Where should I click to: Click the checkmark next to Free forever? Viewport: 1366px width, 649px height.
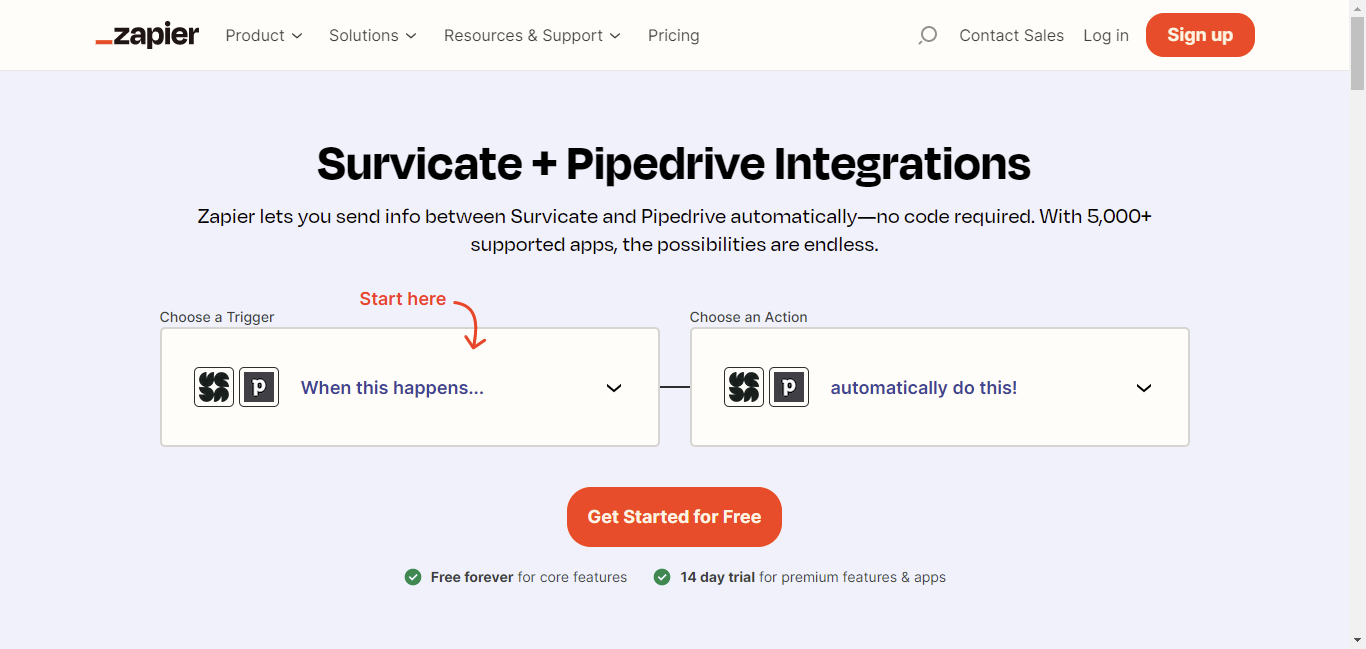pos(413,577)
